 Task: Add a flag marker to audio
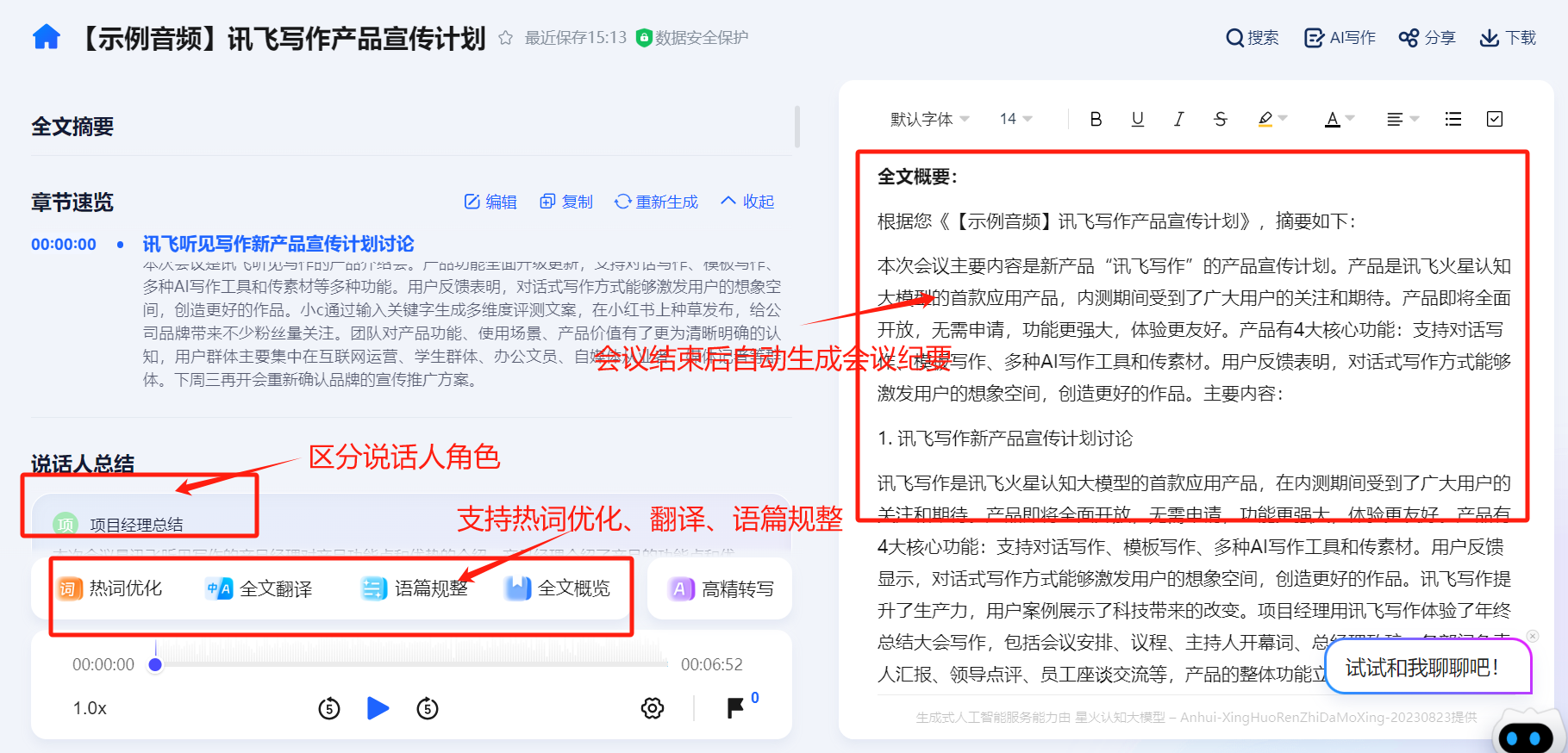click(x=735, y=708)
